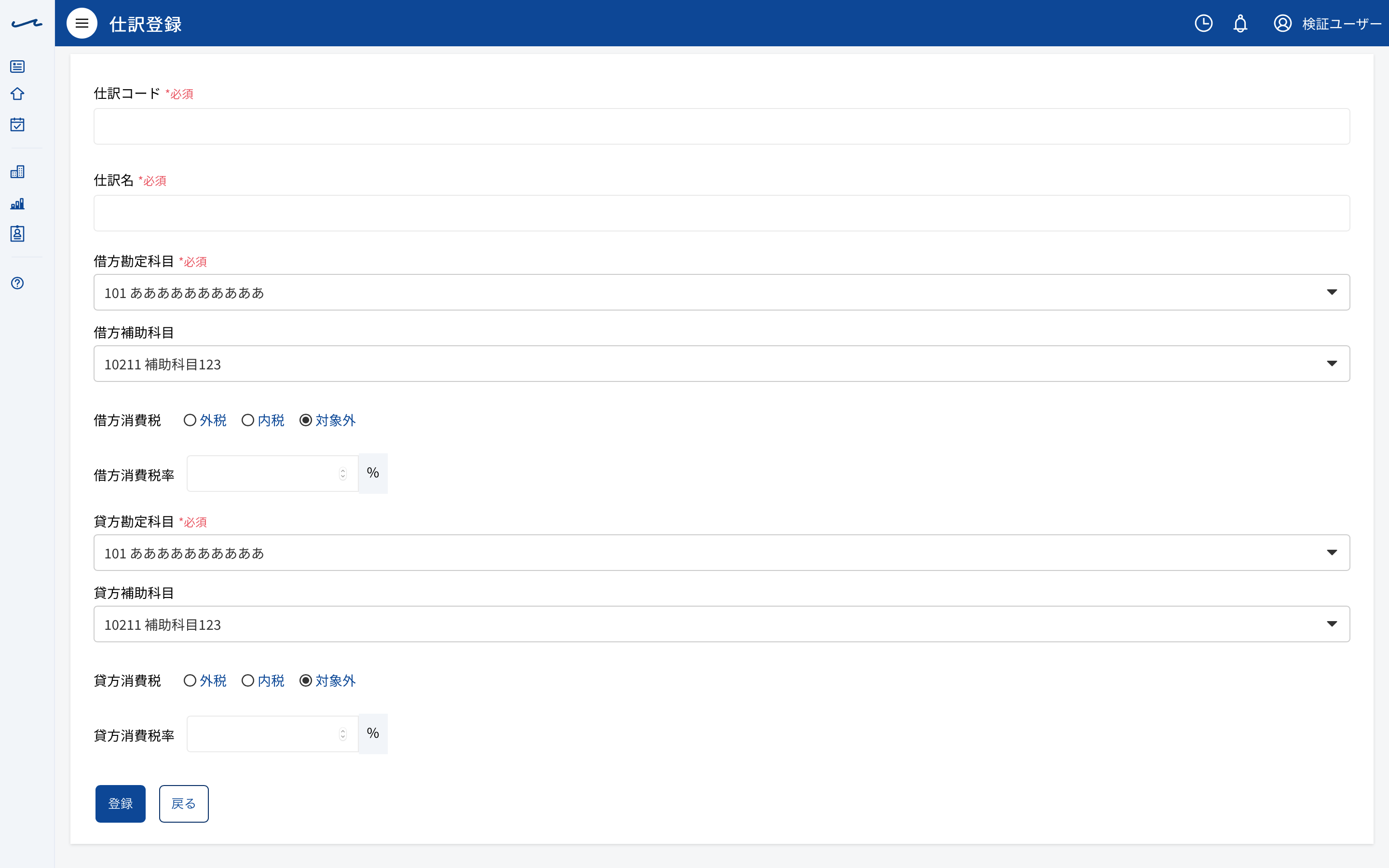
Task: Click the home icon in sidebar
Action: [x=17, y=94]
